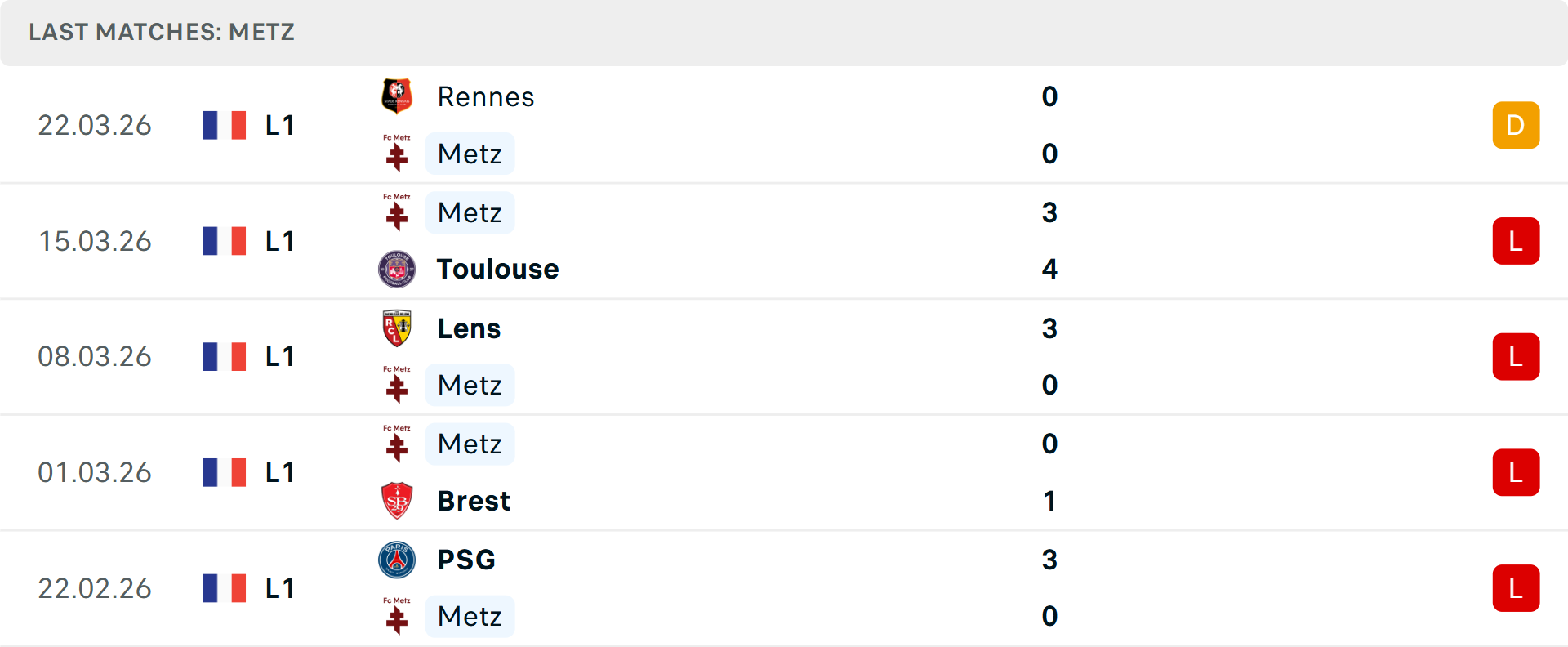This screenshot has height=647, width=1568.
Task: Open the Brest team link
Action: [474, 501]
